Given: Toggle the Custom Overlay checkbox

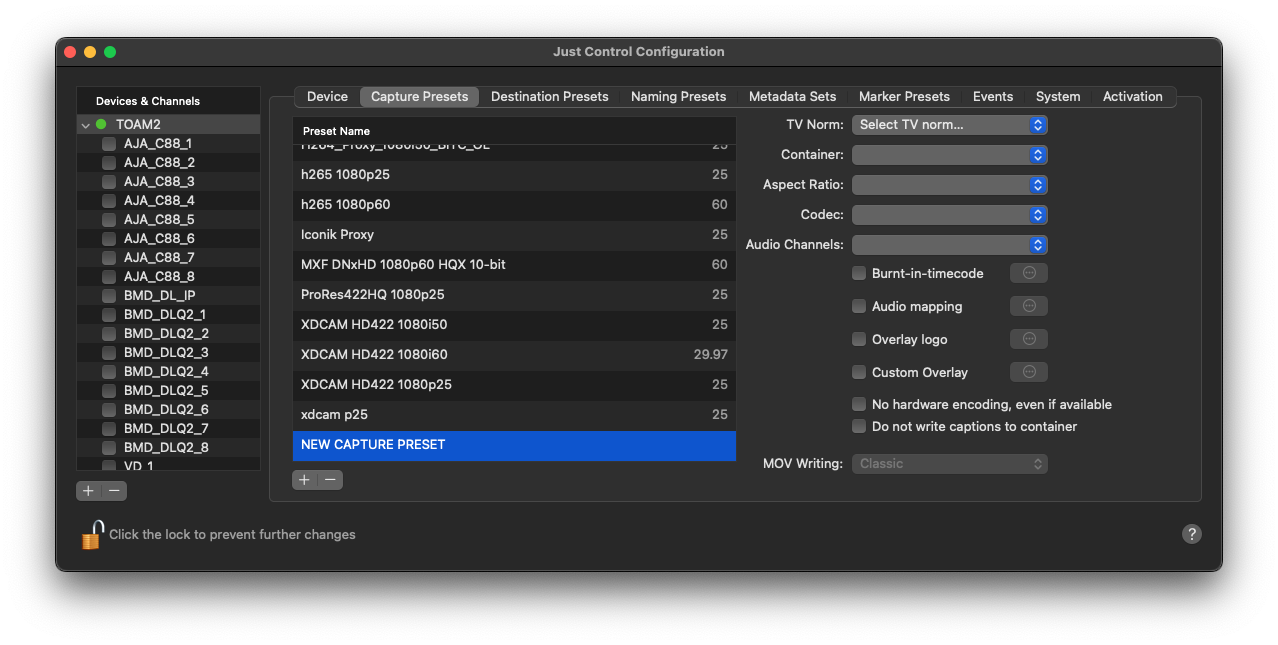Looking at the screenshot, I should pyautogui.click(x=859, y=372).
